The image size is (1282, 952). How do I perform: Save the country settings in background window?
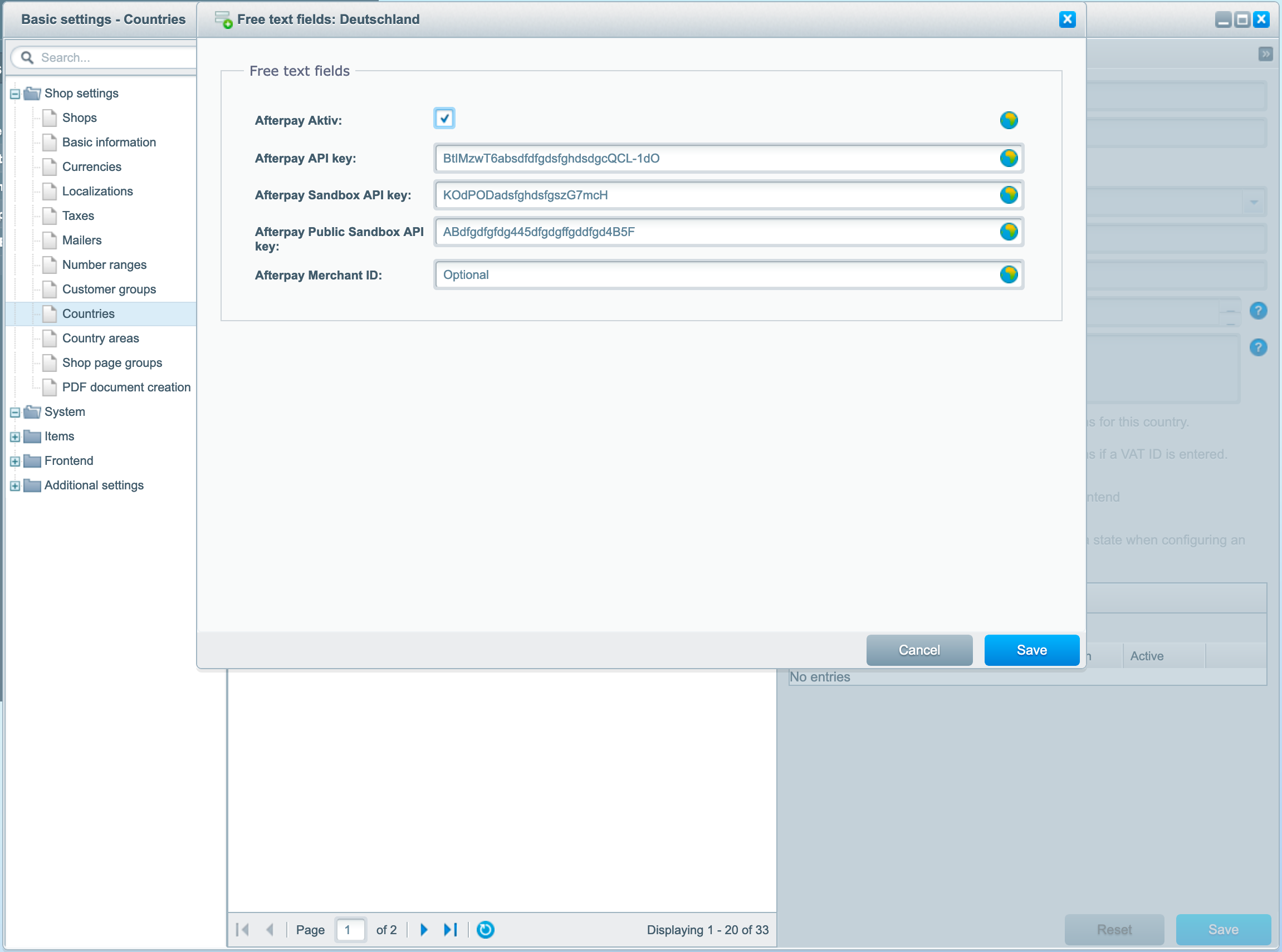pyautogui.click(x=1222, y=930)
